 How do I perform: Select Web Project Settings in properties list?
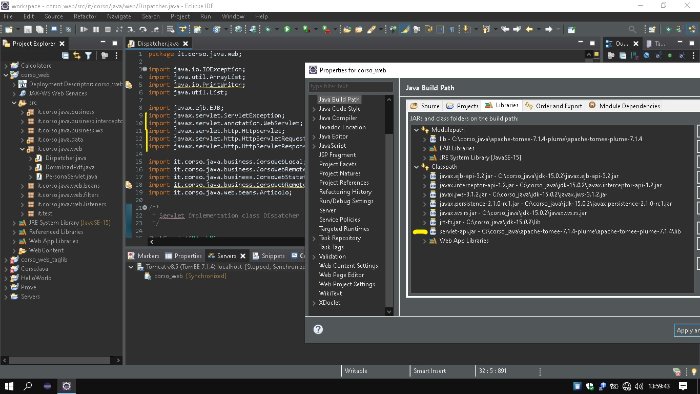[x=347, y=284]
